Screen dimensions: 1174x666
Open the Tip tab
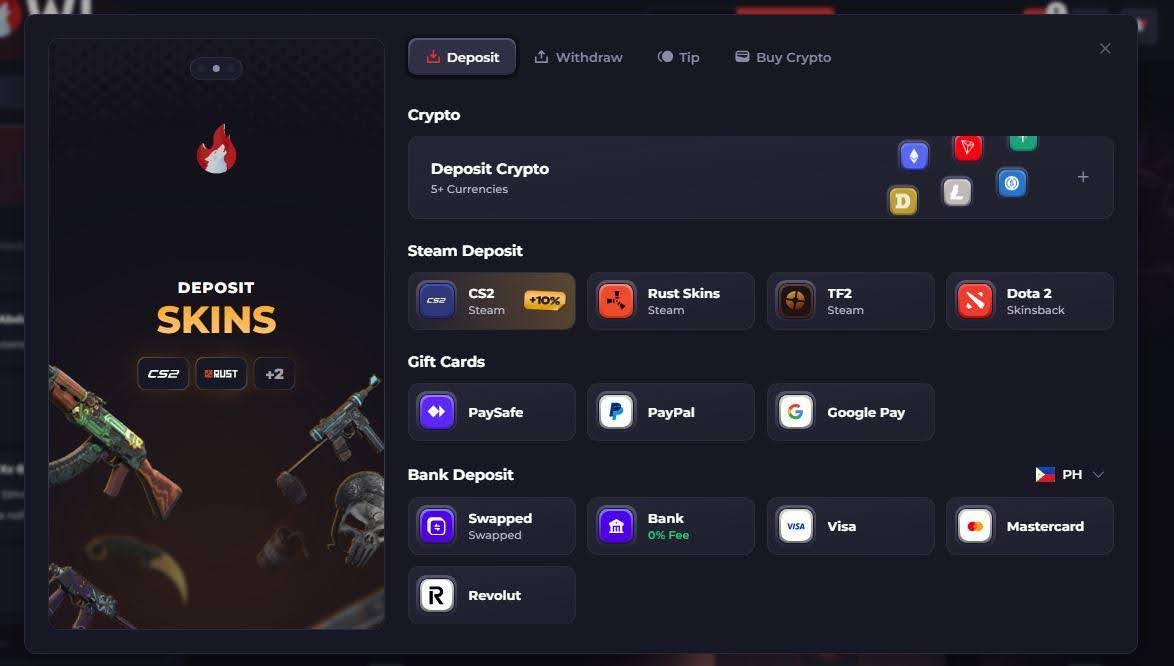(678, 57)
